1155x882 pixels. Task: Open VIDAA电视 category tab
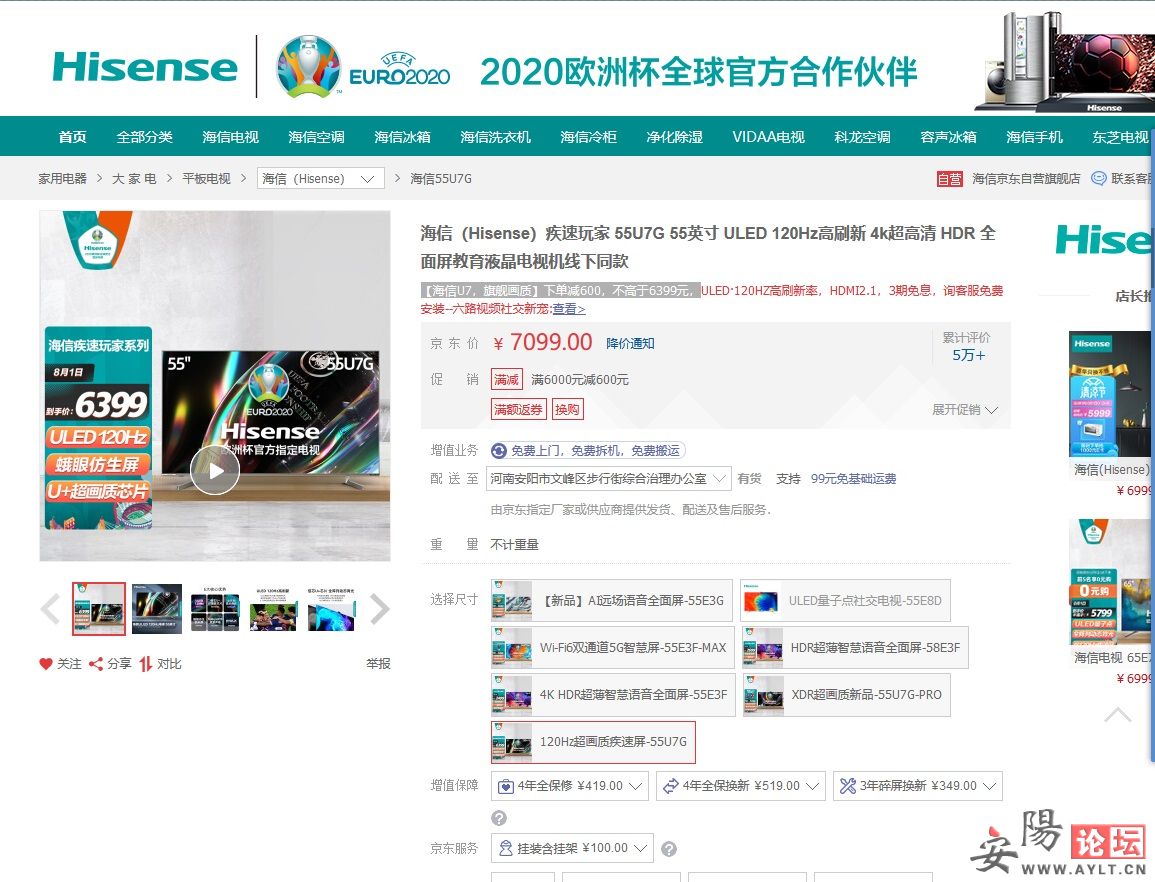768,136
